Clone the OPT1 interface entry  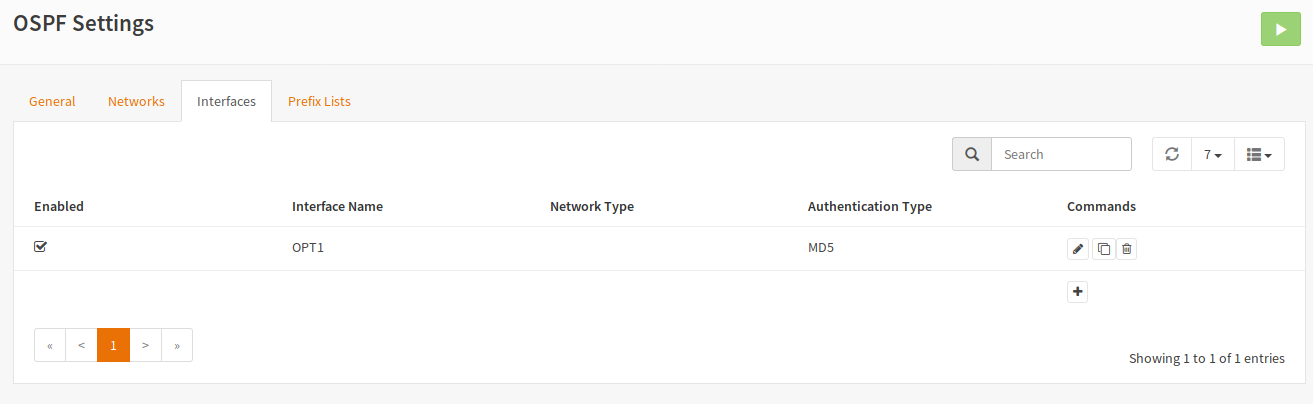click(1102, 249)
